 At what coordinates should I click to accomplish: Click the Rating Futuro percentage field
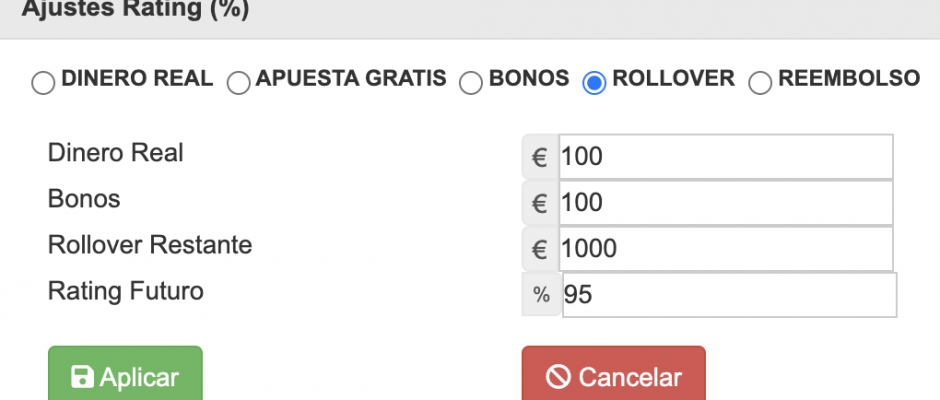[729, 295]
